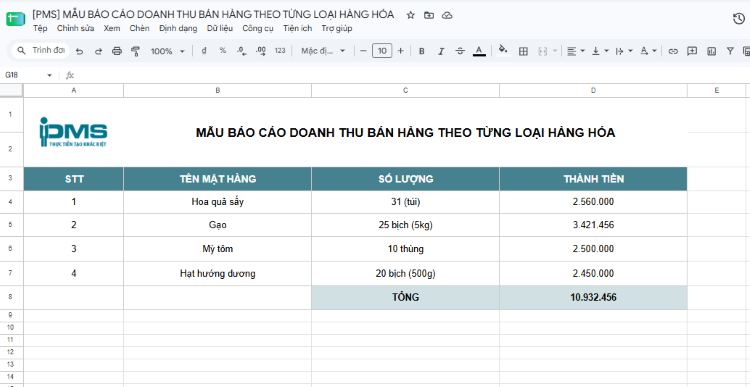Open the font family dropdown
Viewport: 750px width, 387px height.
pos(323,51)
